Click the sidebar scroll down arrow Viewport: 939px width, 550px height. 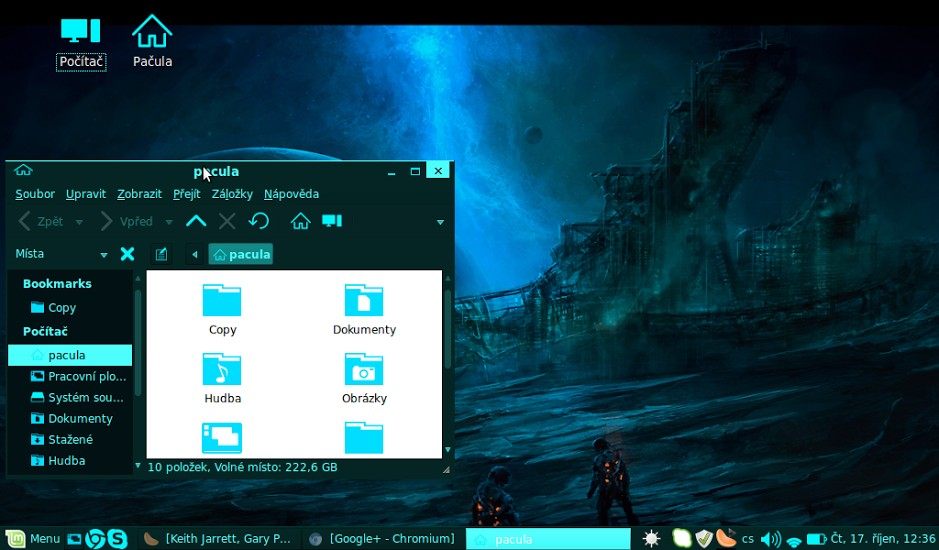pyautogui.click(x=138, y=465)
